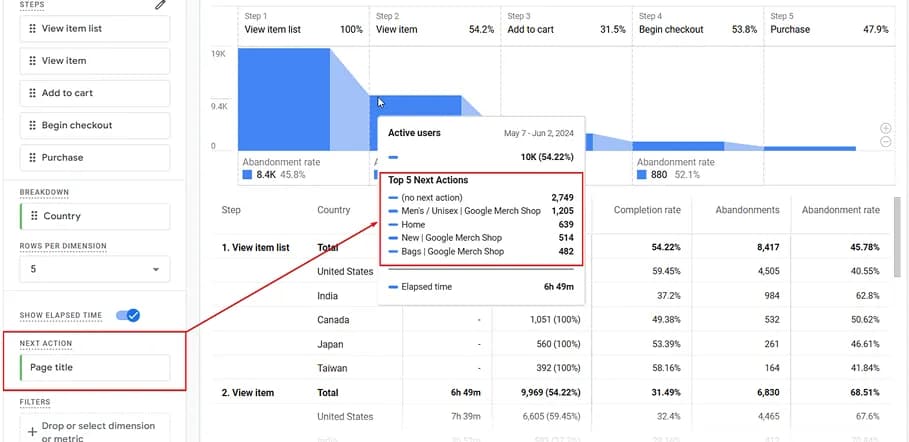Click the zoom out minus icon beside chart
This screenshot has height=442, width=909.
(886, 142)
